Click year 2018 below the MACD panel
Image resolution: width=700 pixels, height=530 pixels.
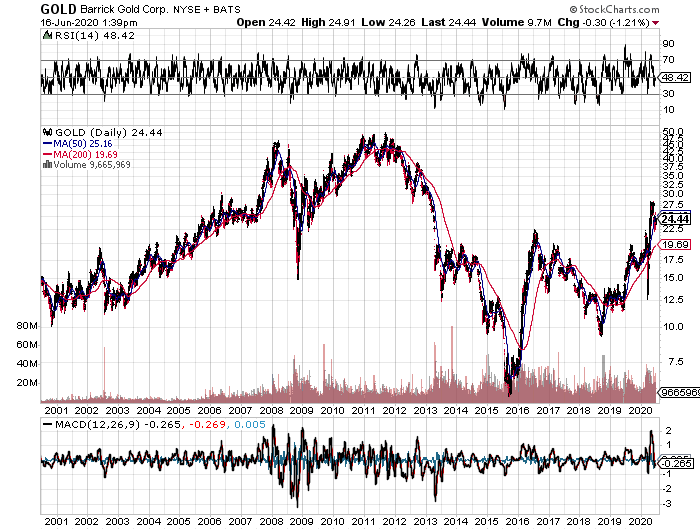pos(579,521)
